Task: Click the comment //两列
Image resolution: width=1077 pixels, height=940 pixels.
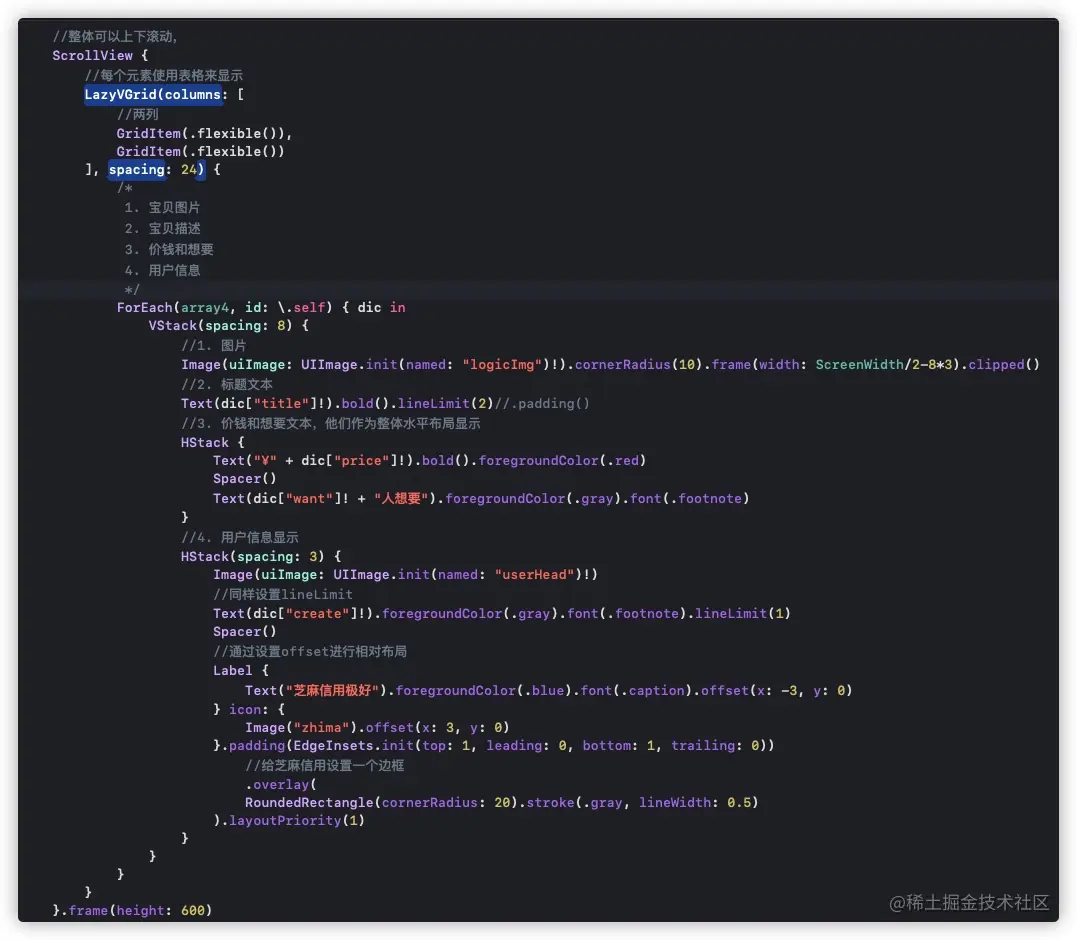Action: coord(137,114)
